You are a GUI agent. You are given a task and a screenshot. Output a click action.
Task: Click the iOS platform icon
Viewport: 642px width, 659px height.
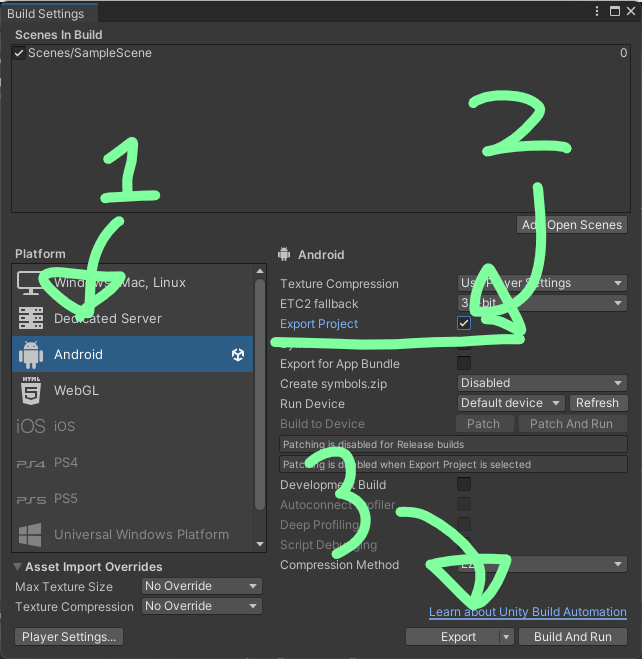(31, 426)
